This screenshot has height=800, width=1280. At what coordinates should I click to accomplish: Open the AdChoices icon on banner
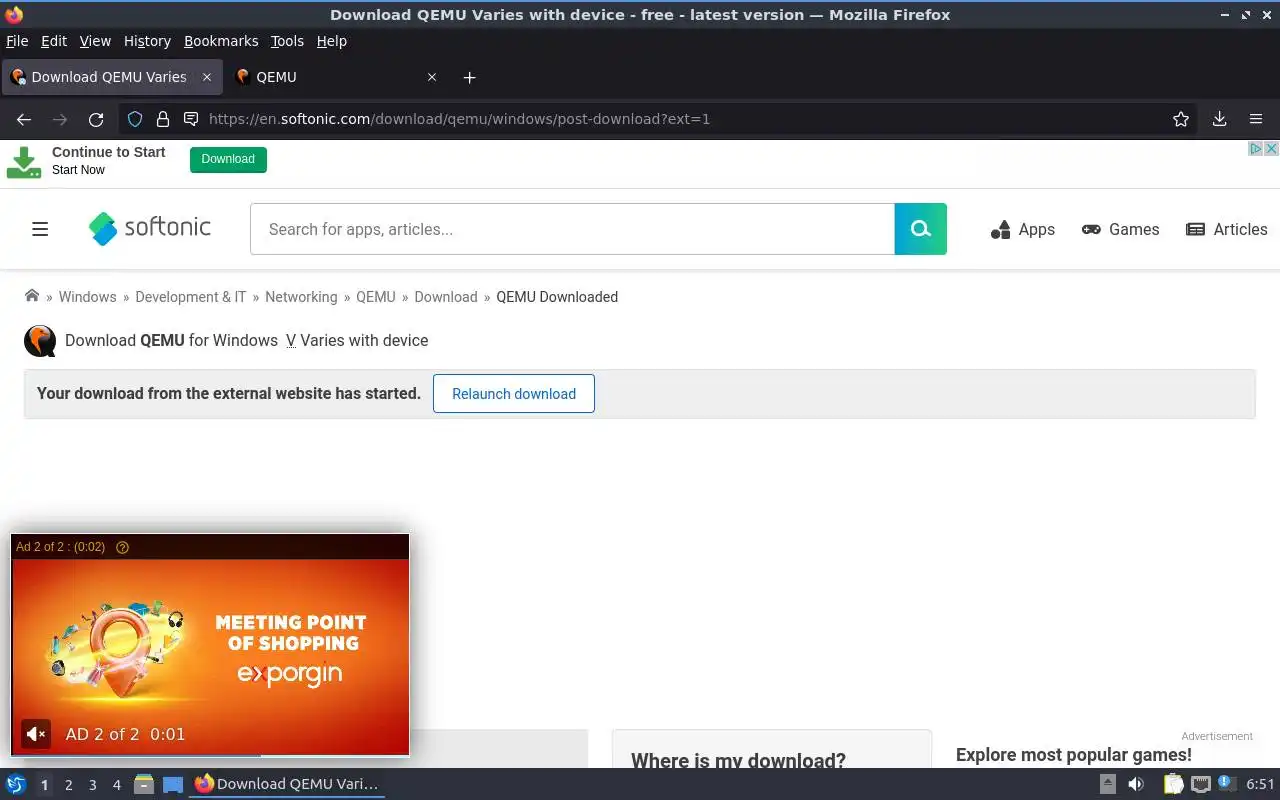[x=1256, y=148]
